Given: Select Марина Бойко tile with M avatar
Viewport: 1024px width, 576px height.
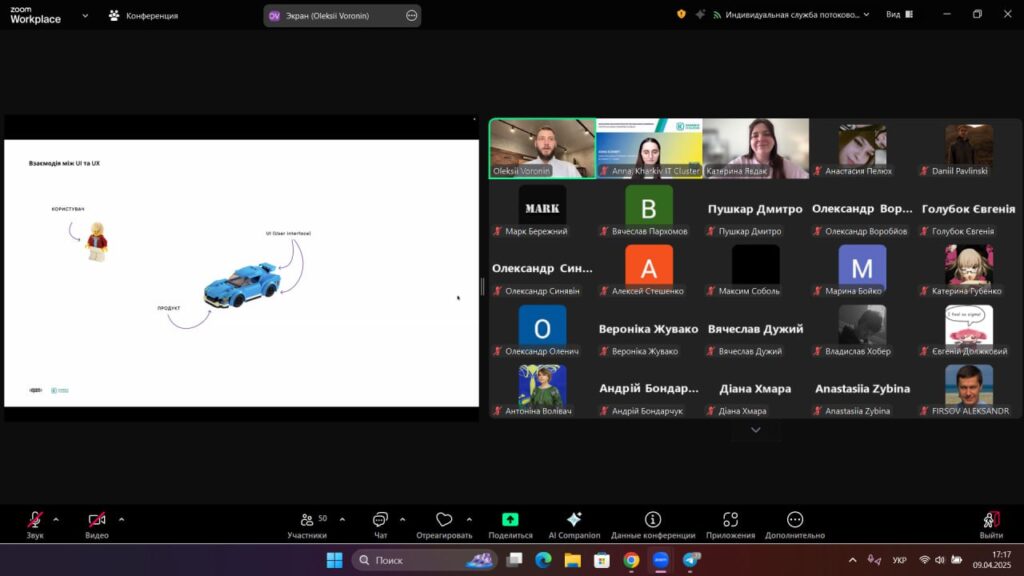Looking at the screenshot, I should (x=862, y=269).
